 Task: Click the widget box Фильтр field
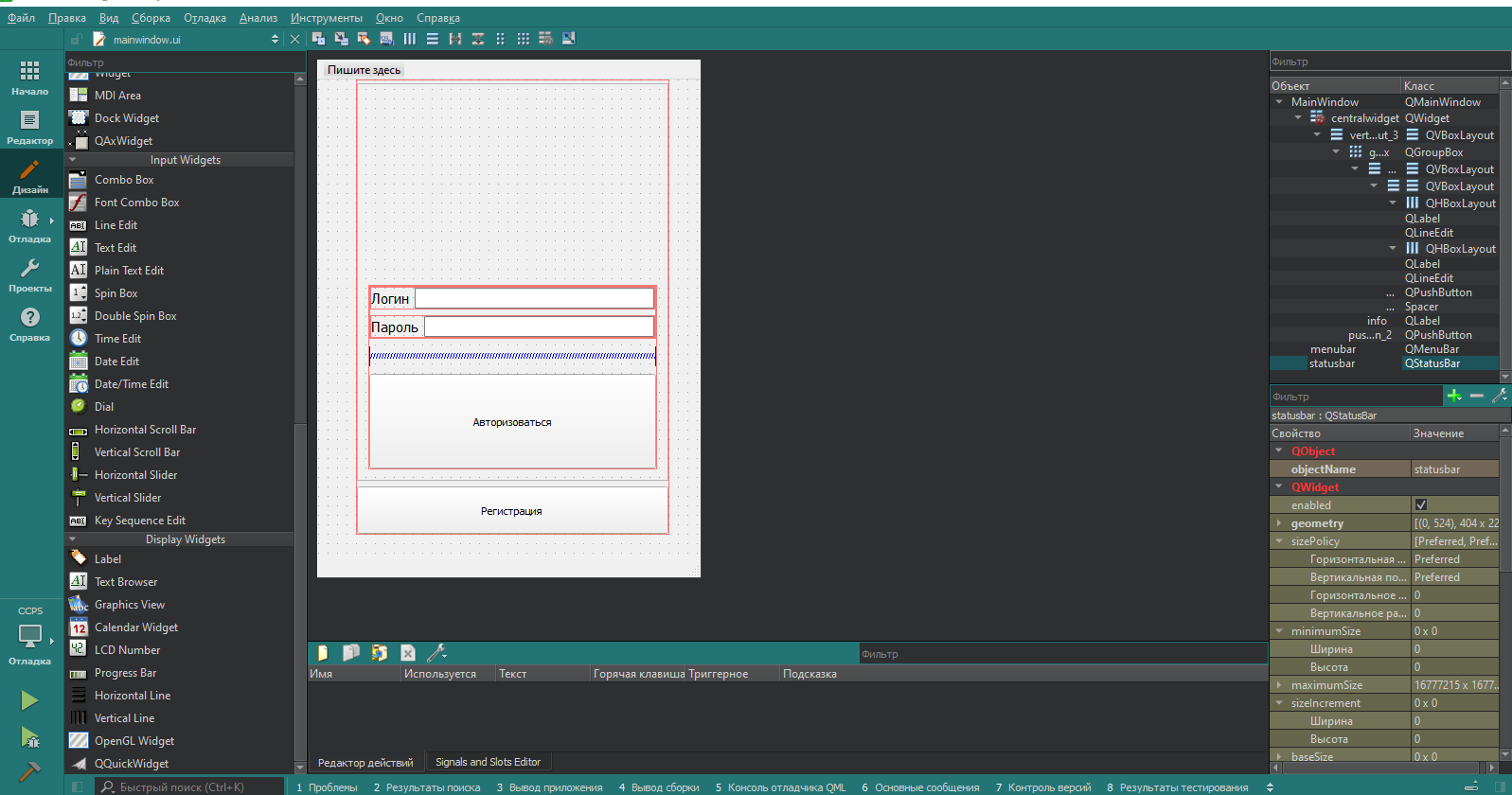186,62
